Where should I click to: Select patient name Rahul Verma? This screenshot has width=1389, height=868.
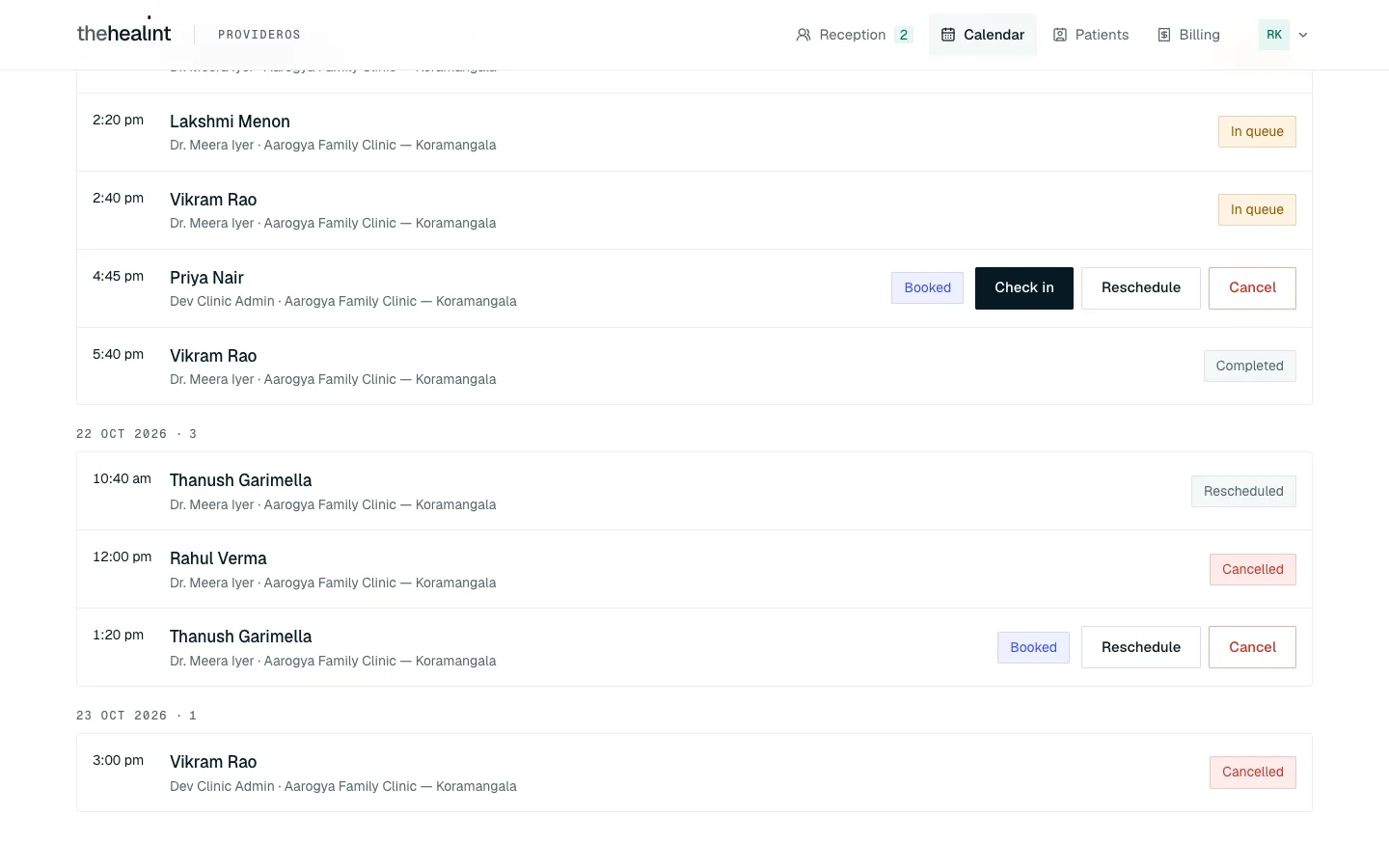218,558
